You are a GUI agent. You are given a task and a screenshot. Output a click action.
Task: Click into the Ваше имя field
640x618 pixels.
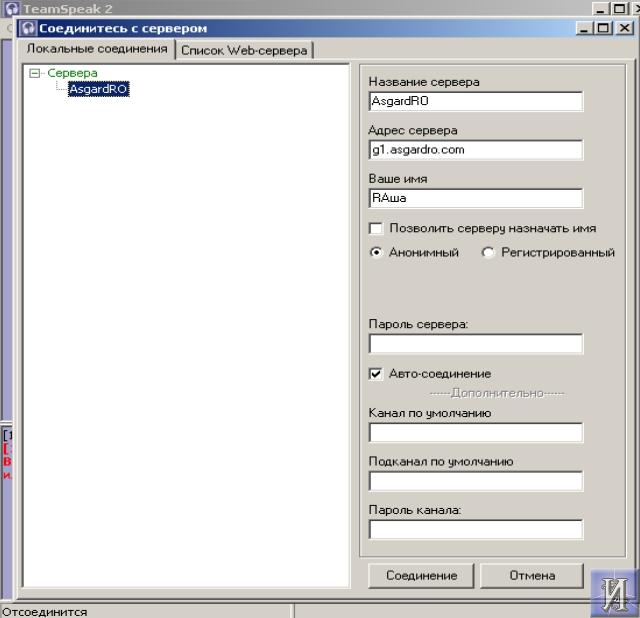(475, 198)
